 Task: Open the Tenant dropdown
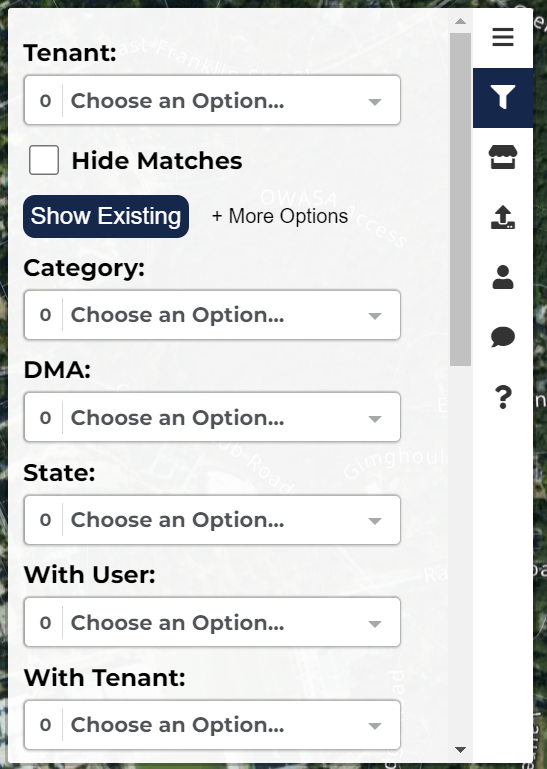pos(212,100)
